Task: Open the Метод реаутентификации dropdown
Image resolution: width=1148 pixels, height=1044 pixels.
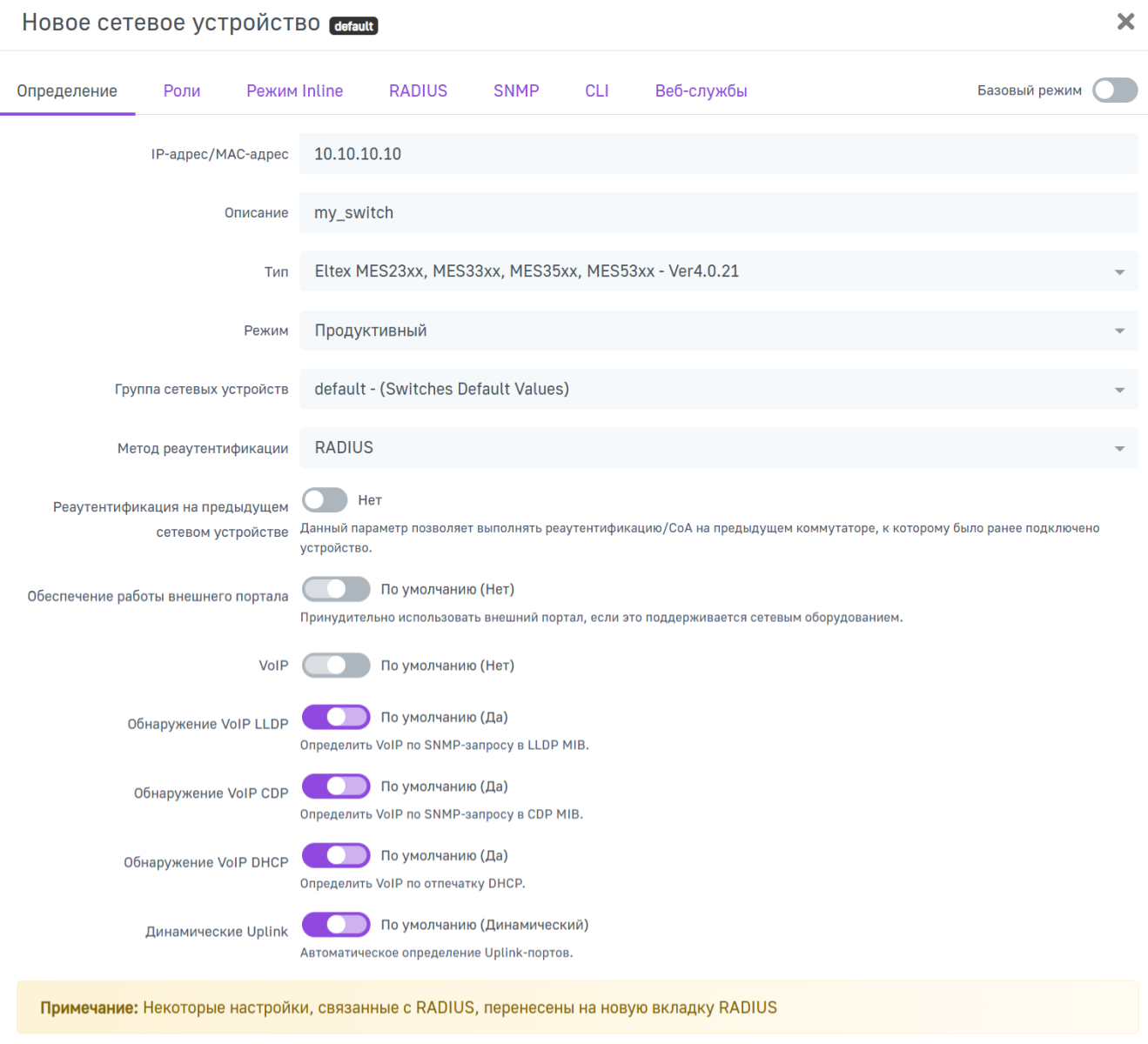Action: tap(718, 448)
